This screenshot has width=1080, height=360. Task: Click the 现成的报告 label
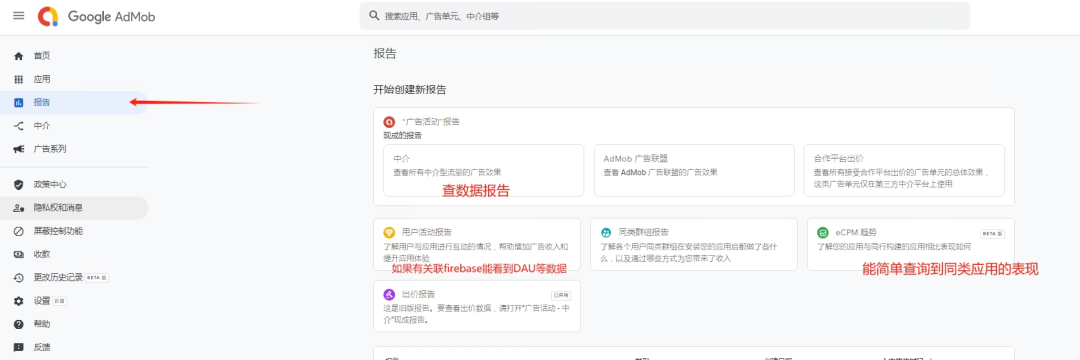pyautogui.click(x=403, y=136)
